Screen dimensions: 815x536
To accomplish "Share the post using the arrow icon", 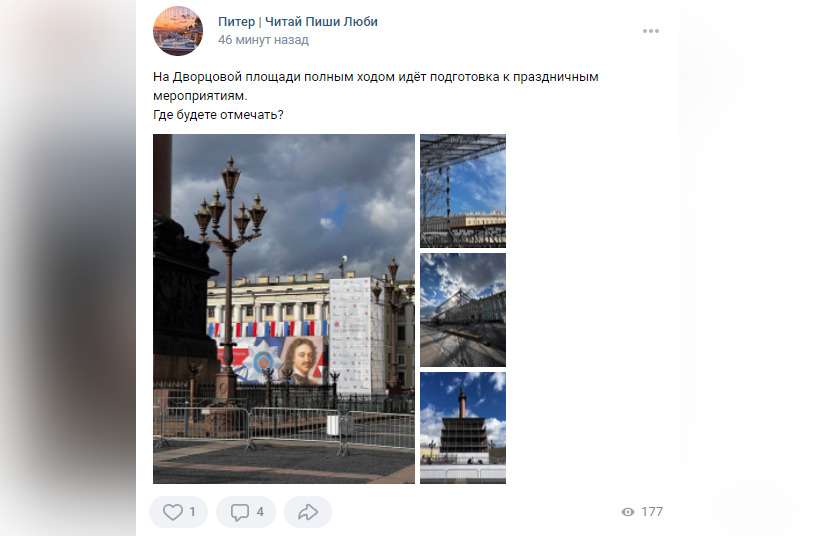I will 308,512.
